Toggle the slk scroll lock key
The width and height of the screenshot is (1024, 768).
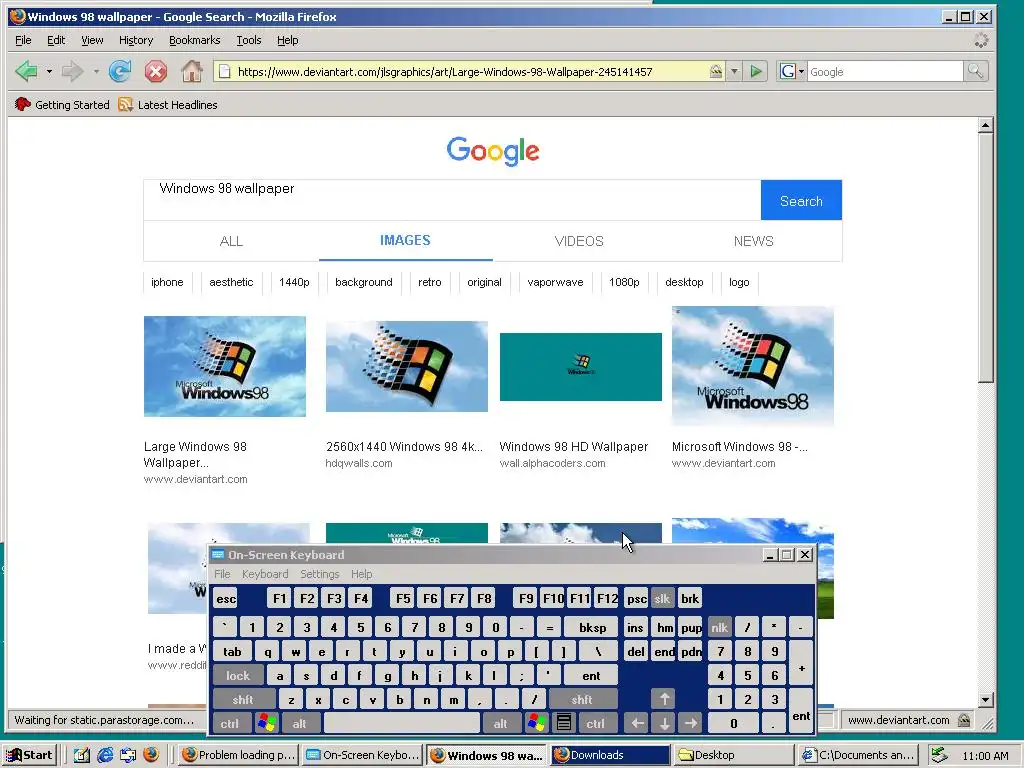point(662,598)
